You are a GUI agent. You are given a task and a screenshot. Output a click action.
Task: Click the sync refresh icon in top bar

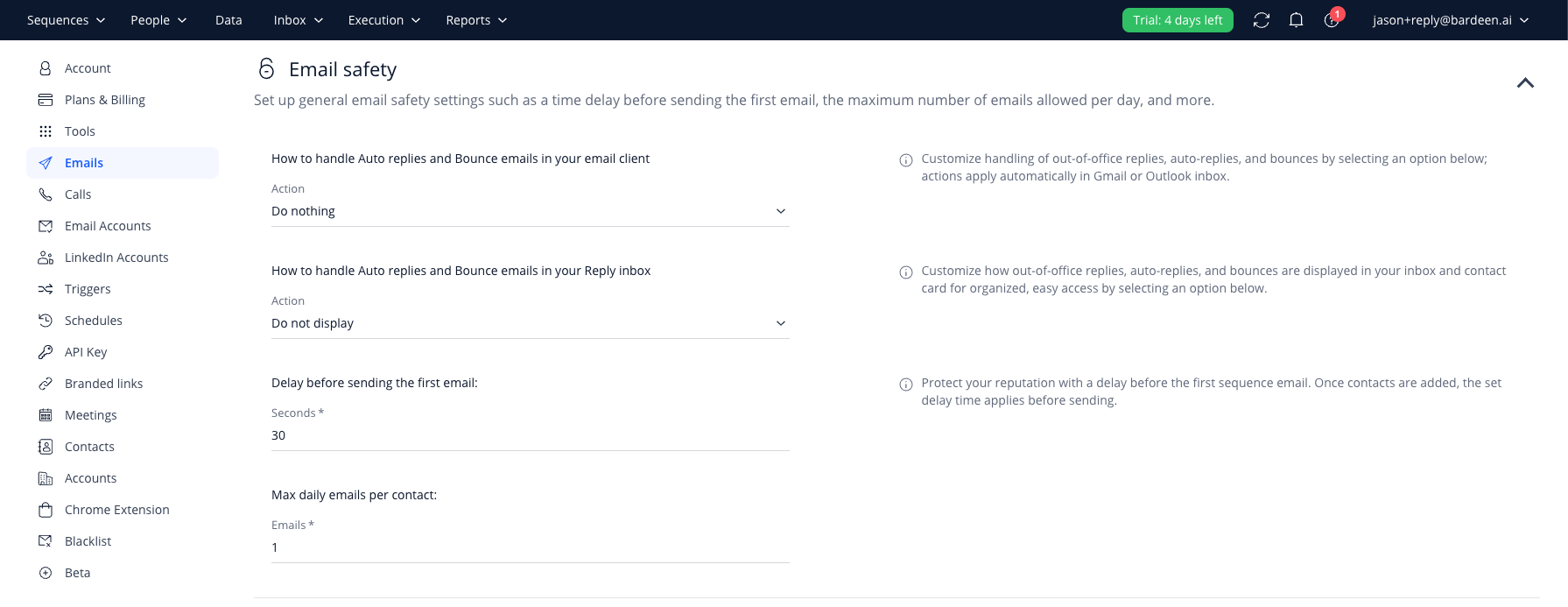coord(1262,20)
